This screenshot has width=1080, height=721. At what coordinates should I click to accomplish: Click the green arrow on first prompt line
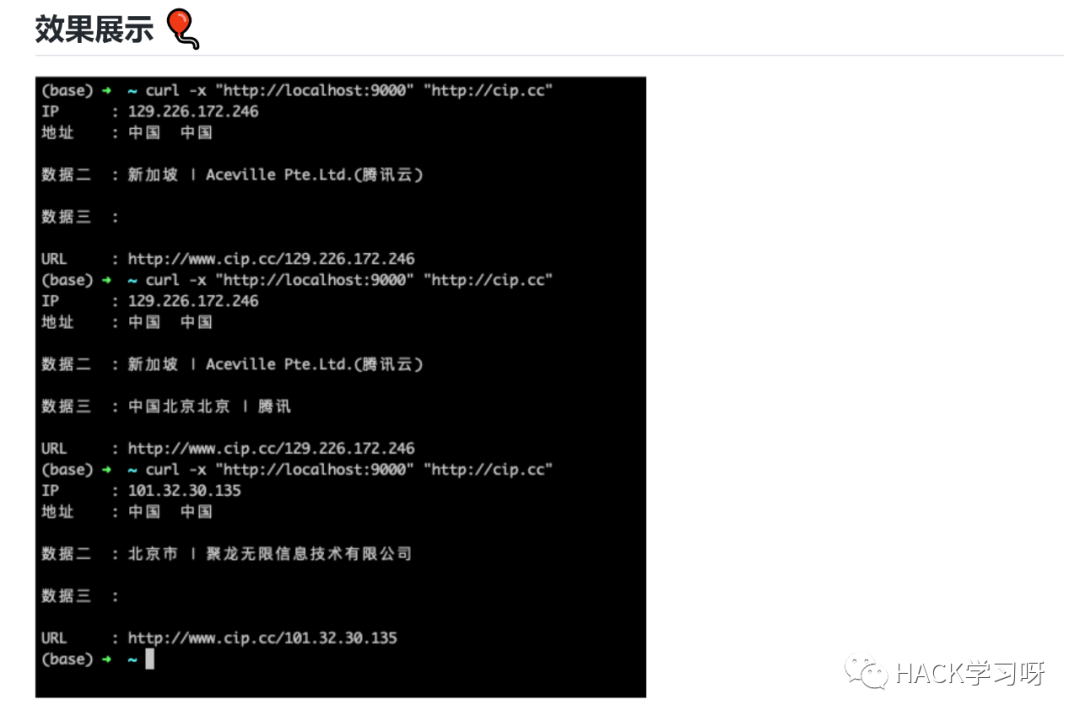click(107, 90)
